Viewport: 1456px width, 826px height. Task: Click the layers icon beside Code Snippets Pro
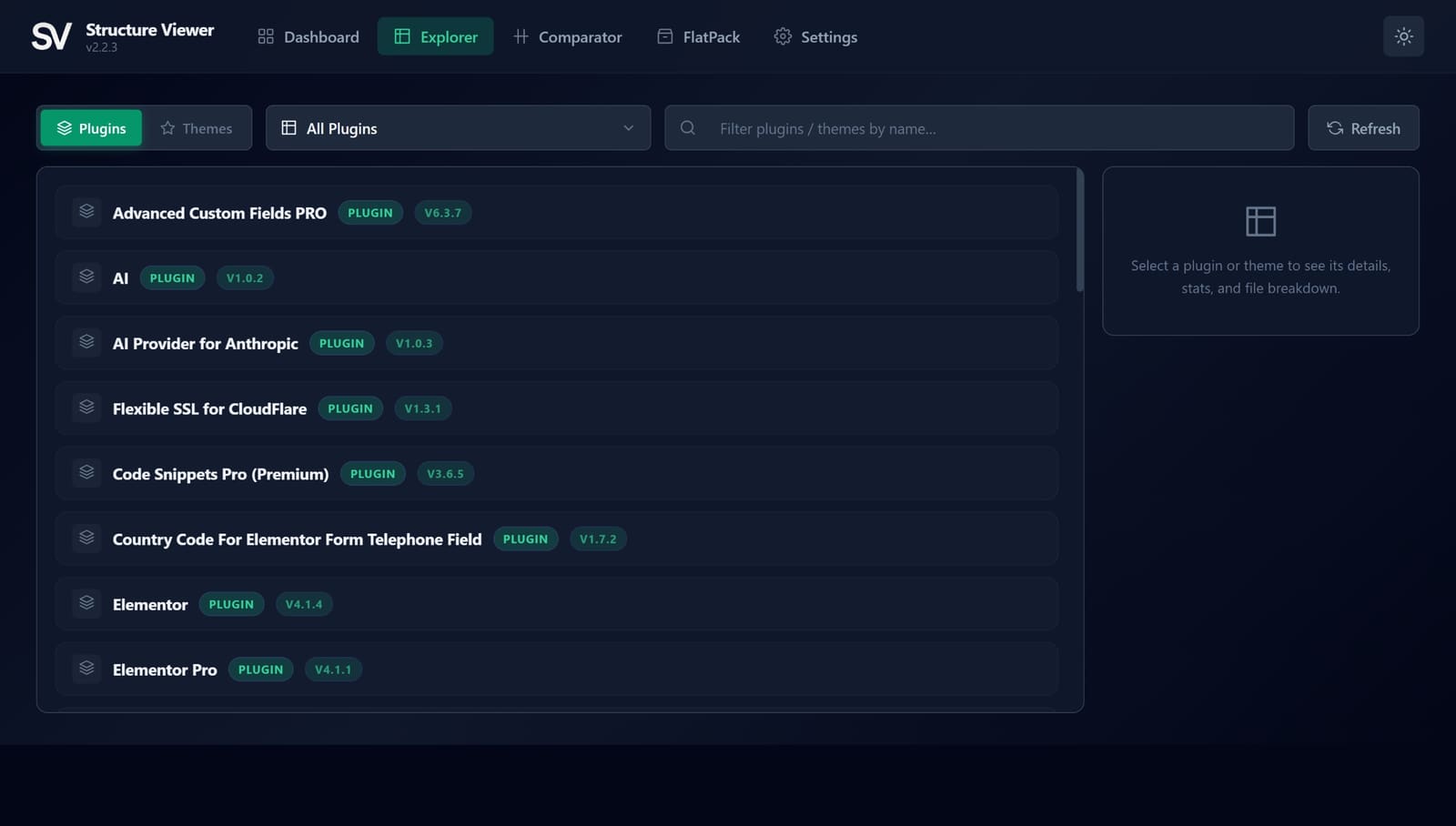coord(86,473)
